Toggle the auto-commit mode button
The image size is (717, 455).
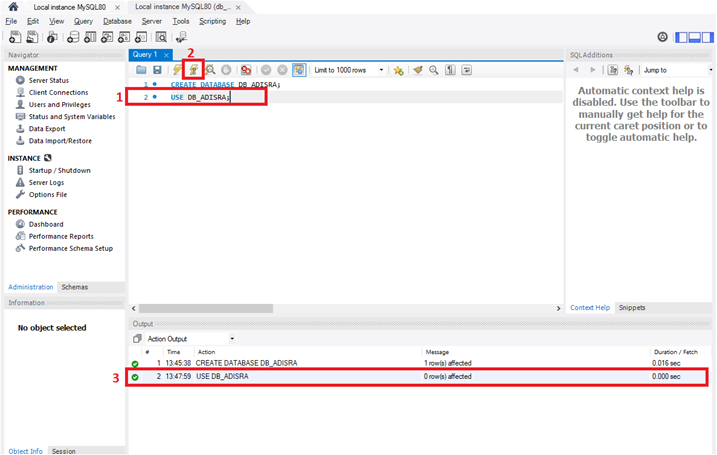coord(299,70)
